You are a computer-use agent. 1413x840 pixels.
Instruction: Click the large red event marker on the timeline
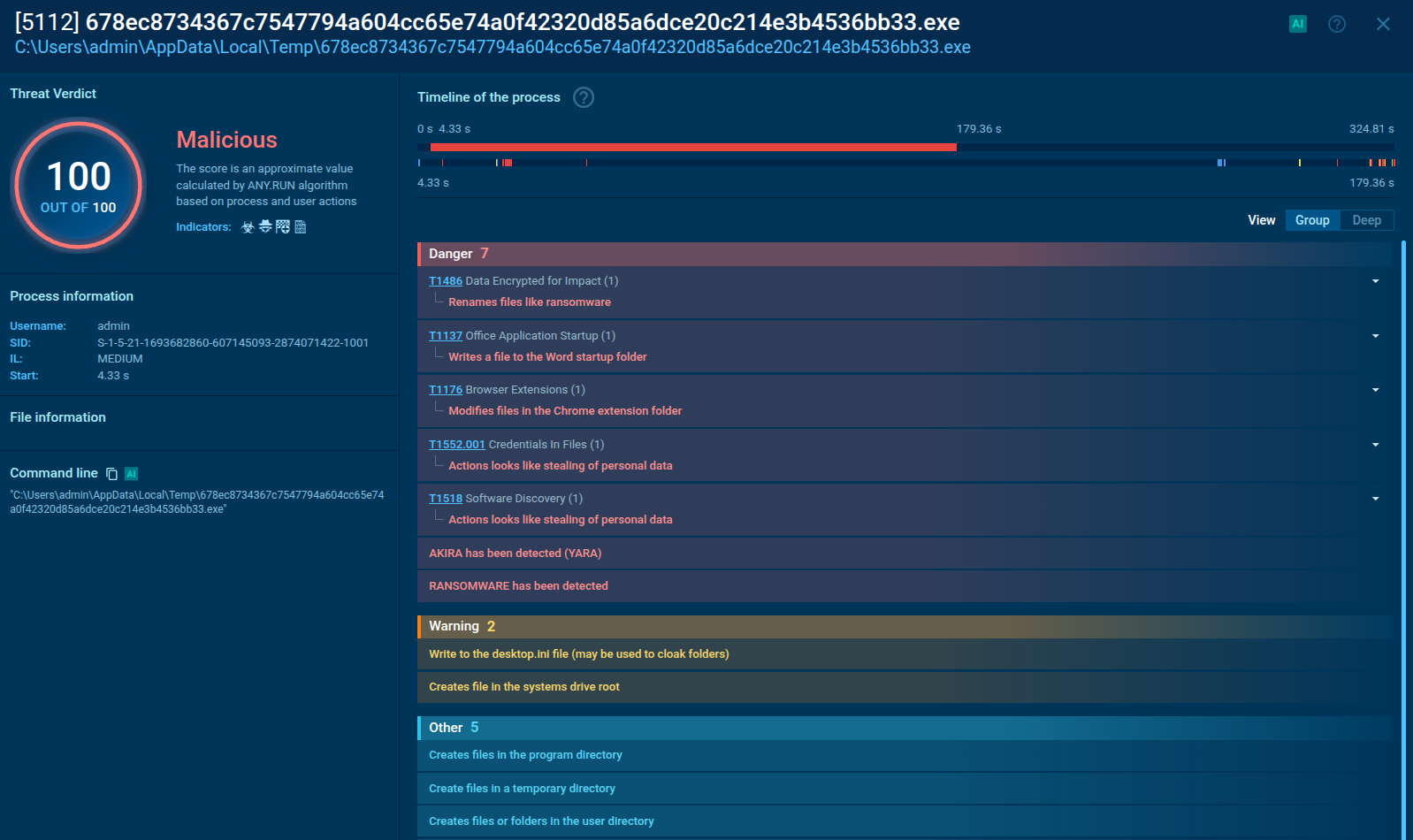point(508,163)
